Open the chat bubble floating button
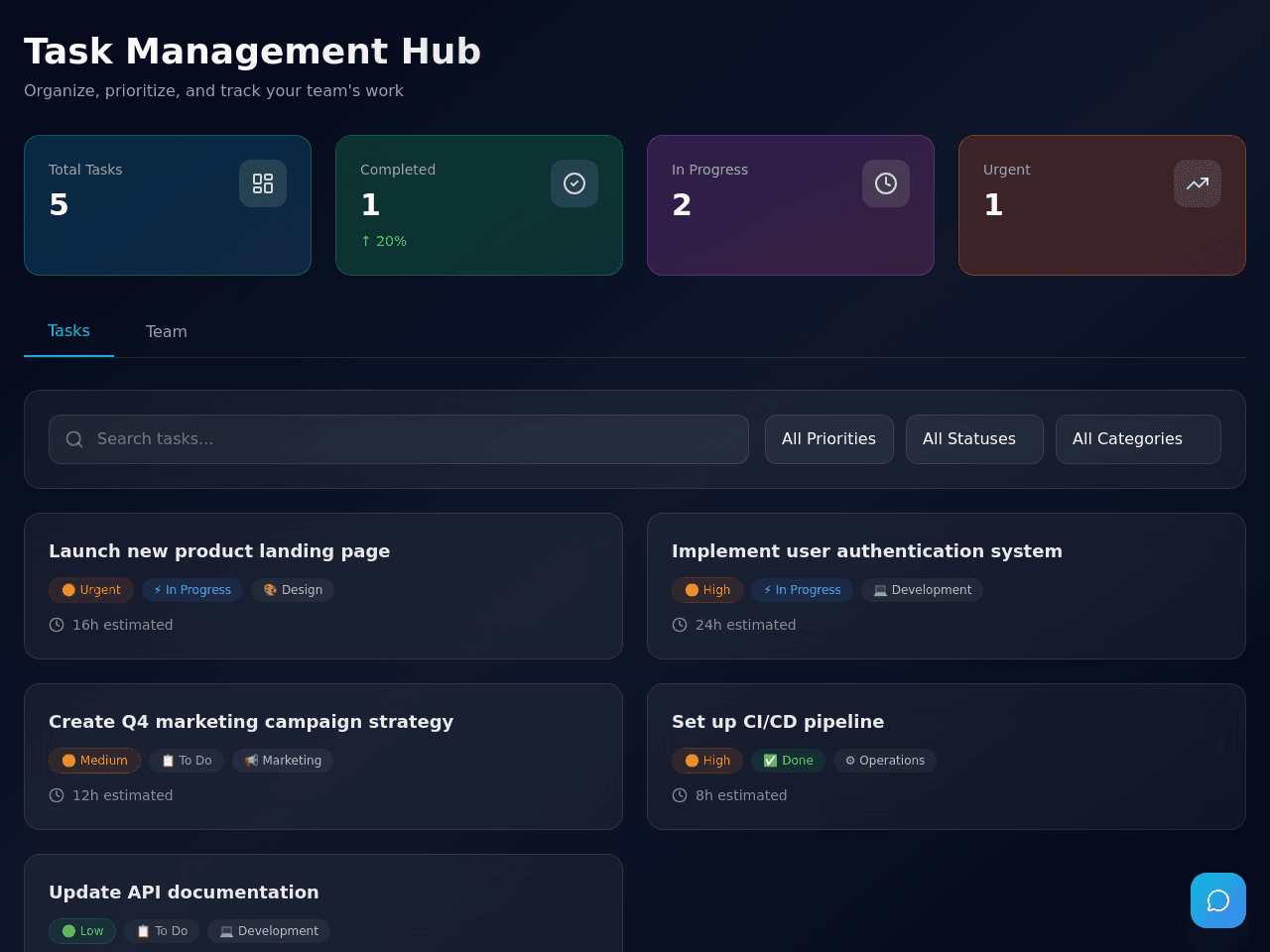The height and width of the screenshot is (952, 1270). 1218,900
